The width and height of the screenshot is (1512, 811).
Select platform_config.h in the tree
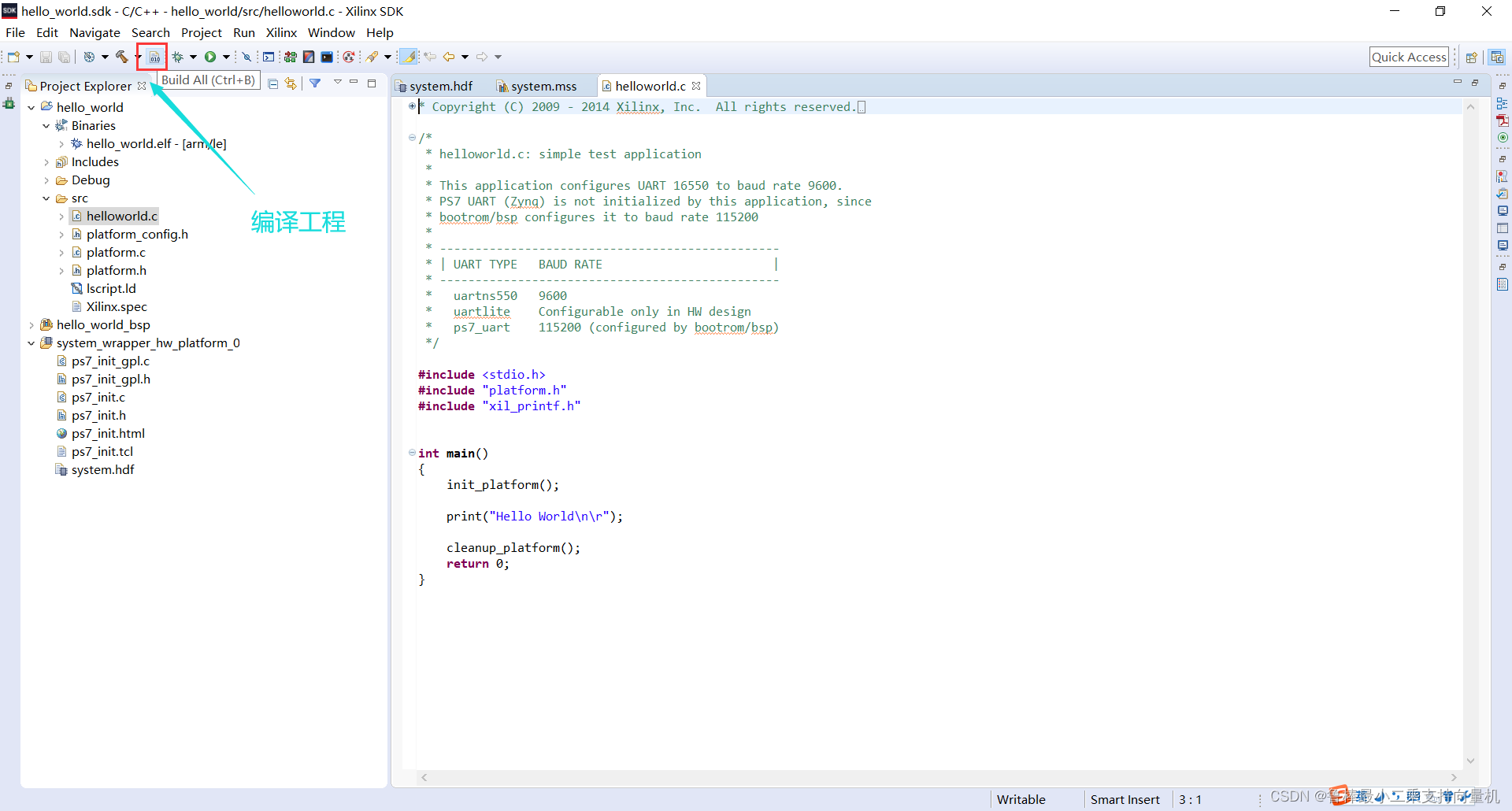[137, 235]
